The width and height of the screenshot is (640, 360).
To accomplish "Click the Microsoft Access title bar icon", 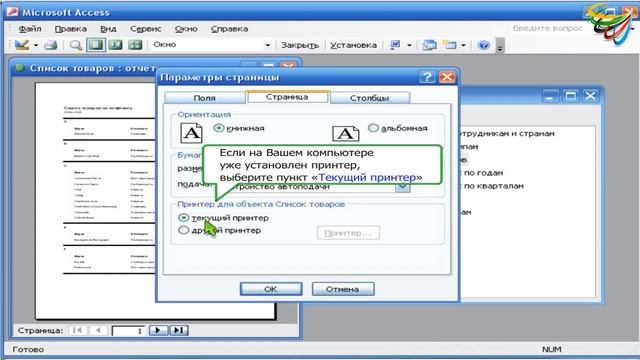I will (12, 12).
